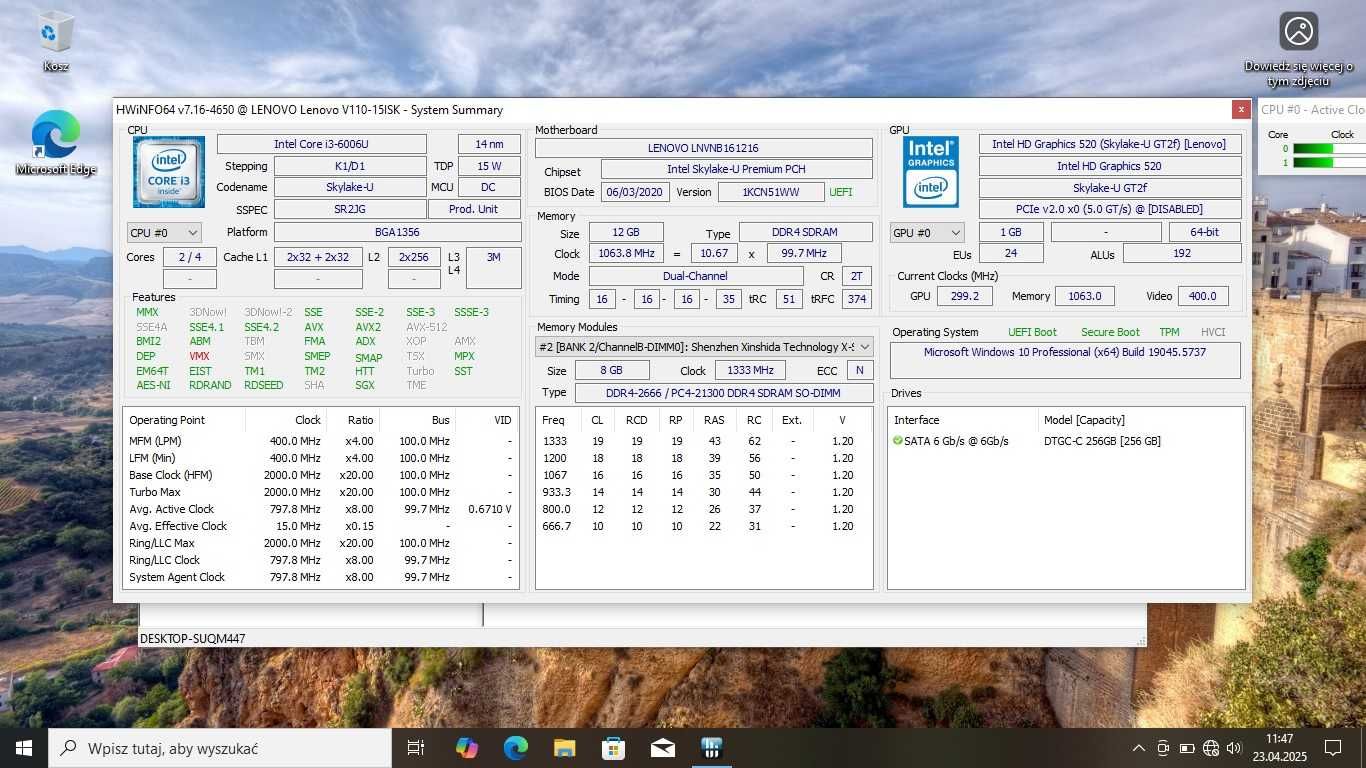This screenshot has height=768, width=1366.
Task: Expand memory module selector dropdown
Action: (704, 347)
